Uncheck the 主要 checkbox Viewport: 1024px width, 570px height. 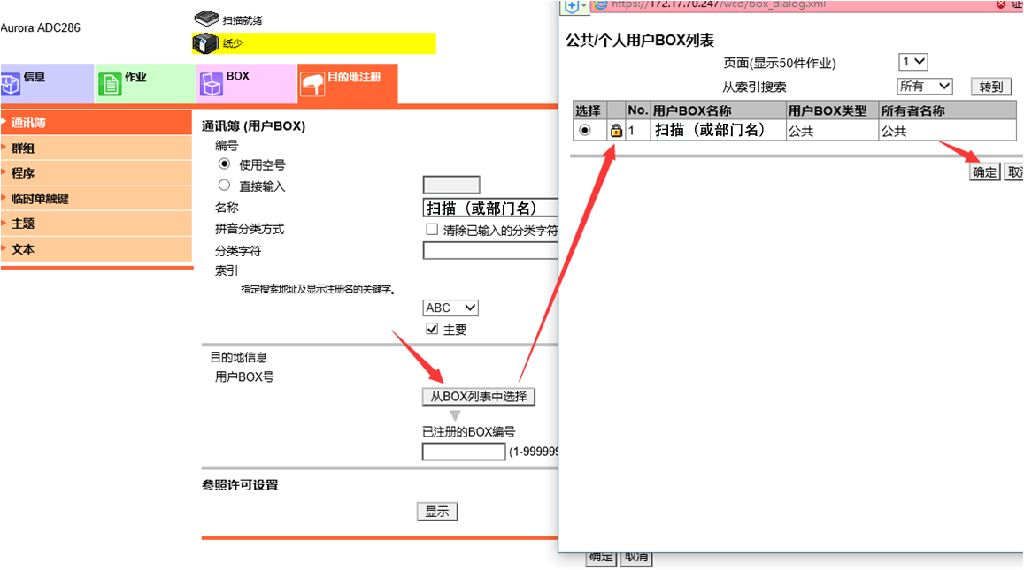[431, 329]
